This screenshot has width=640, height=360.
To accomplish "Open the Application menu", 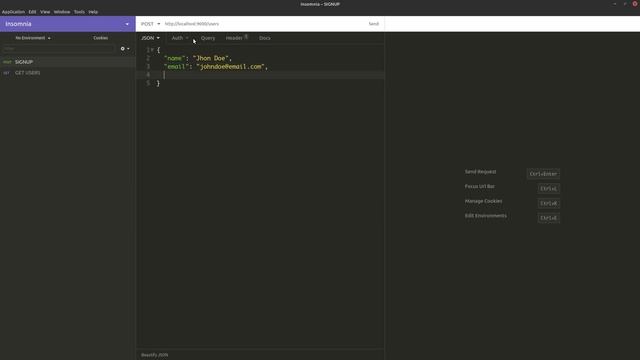I will point(13,12).
